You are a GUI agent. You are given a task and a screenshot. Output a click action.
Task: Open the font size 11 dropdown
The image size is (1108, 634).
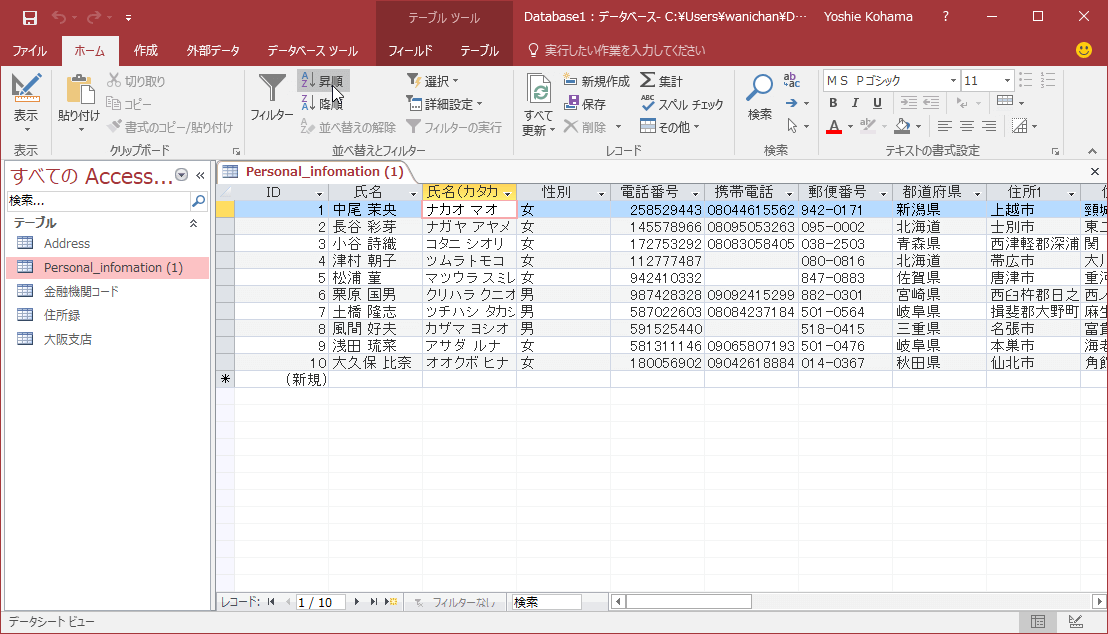click(1007, 81)
